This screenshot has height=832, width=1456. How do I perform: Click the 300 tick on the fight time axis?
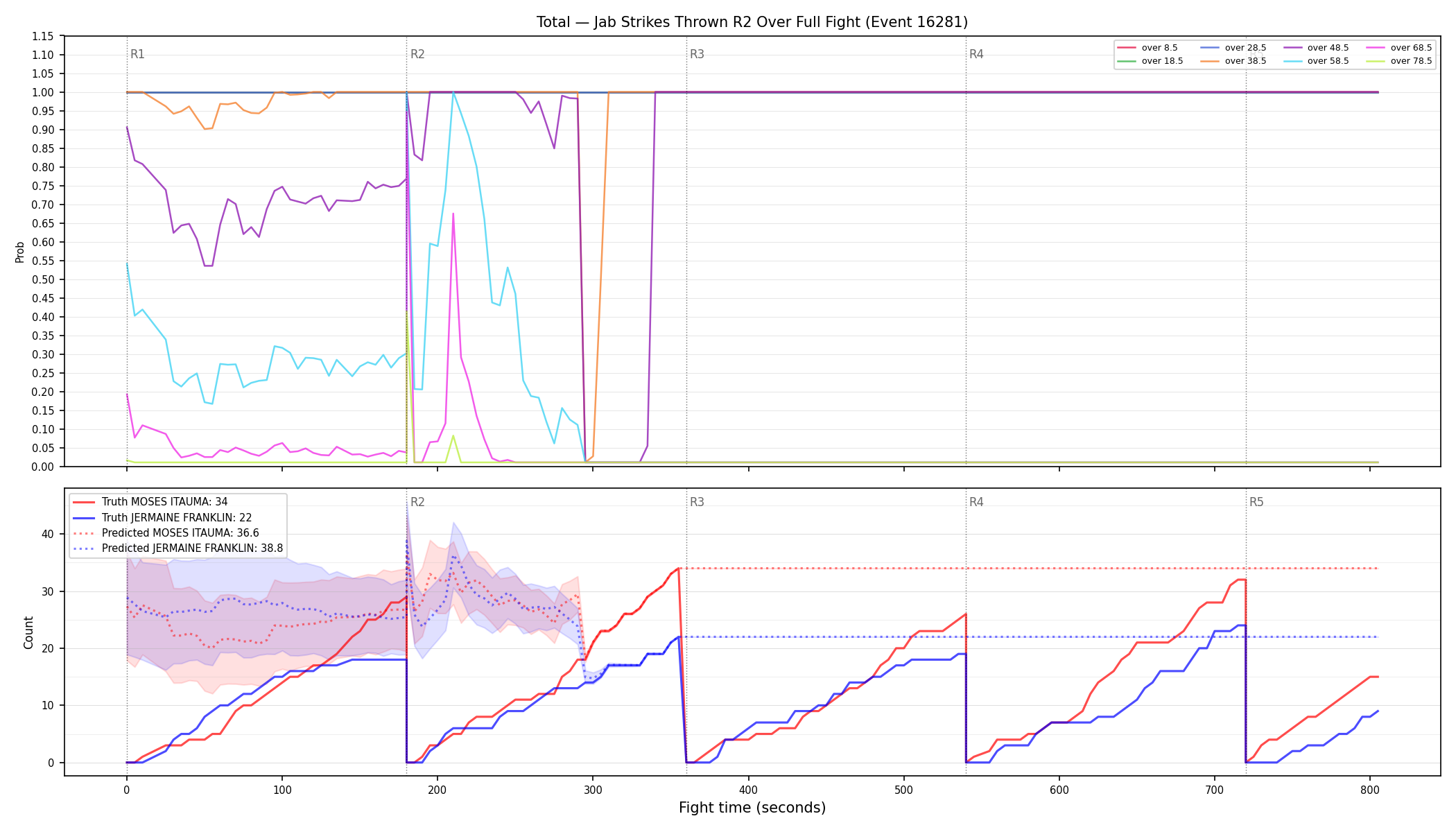click(x=593, y=790)
